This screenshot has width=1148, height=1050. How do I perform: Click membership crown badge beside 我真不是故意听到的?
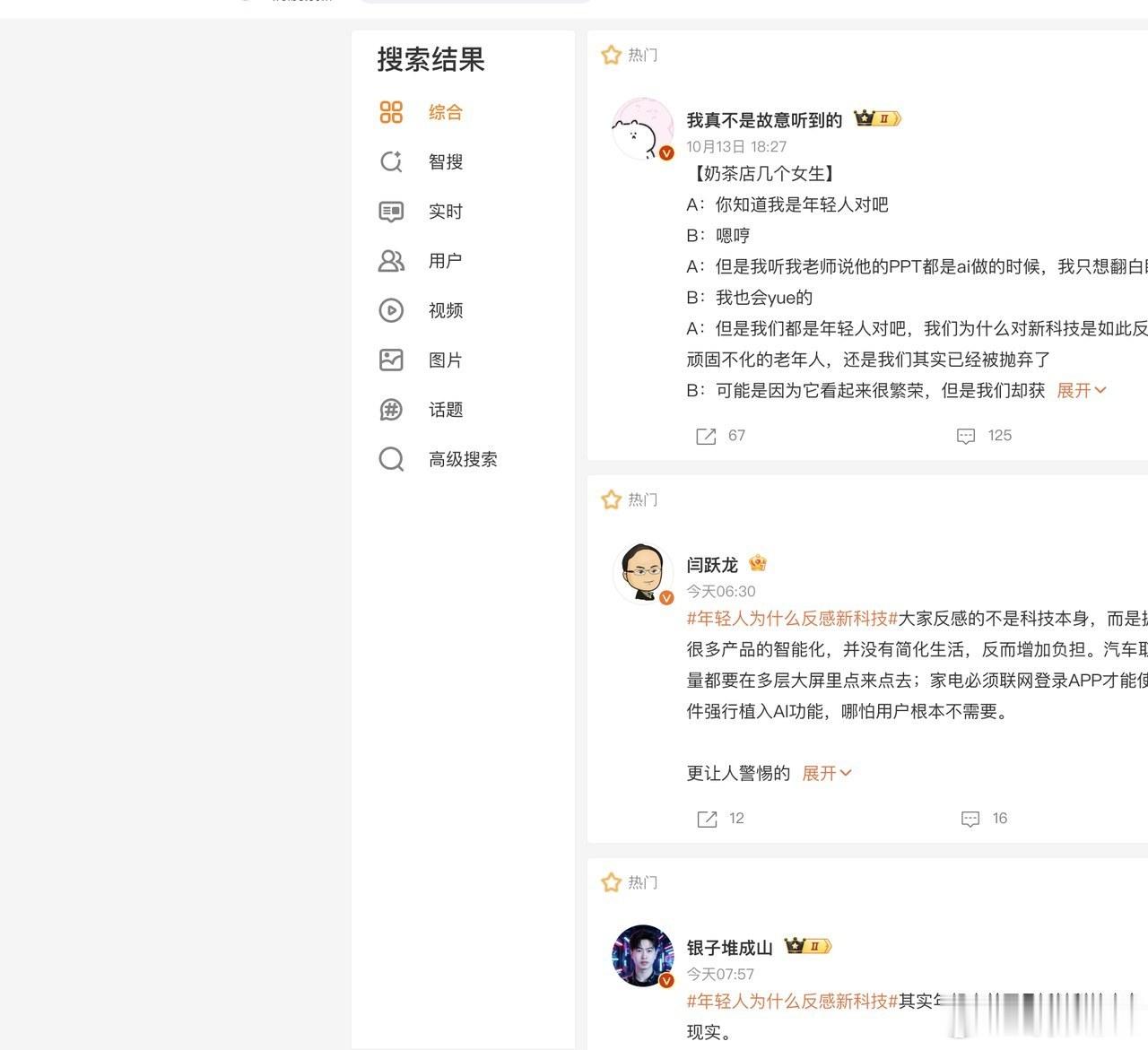click(x=877, y=118)
